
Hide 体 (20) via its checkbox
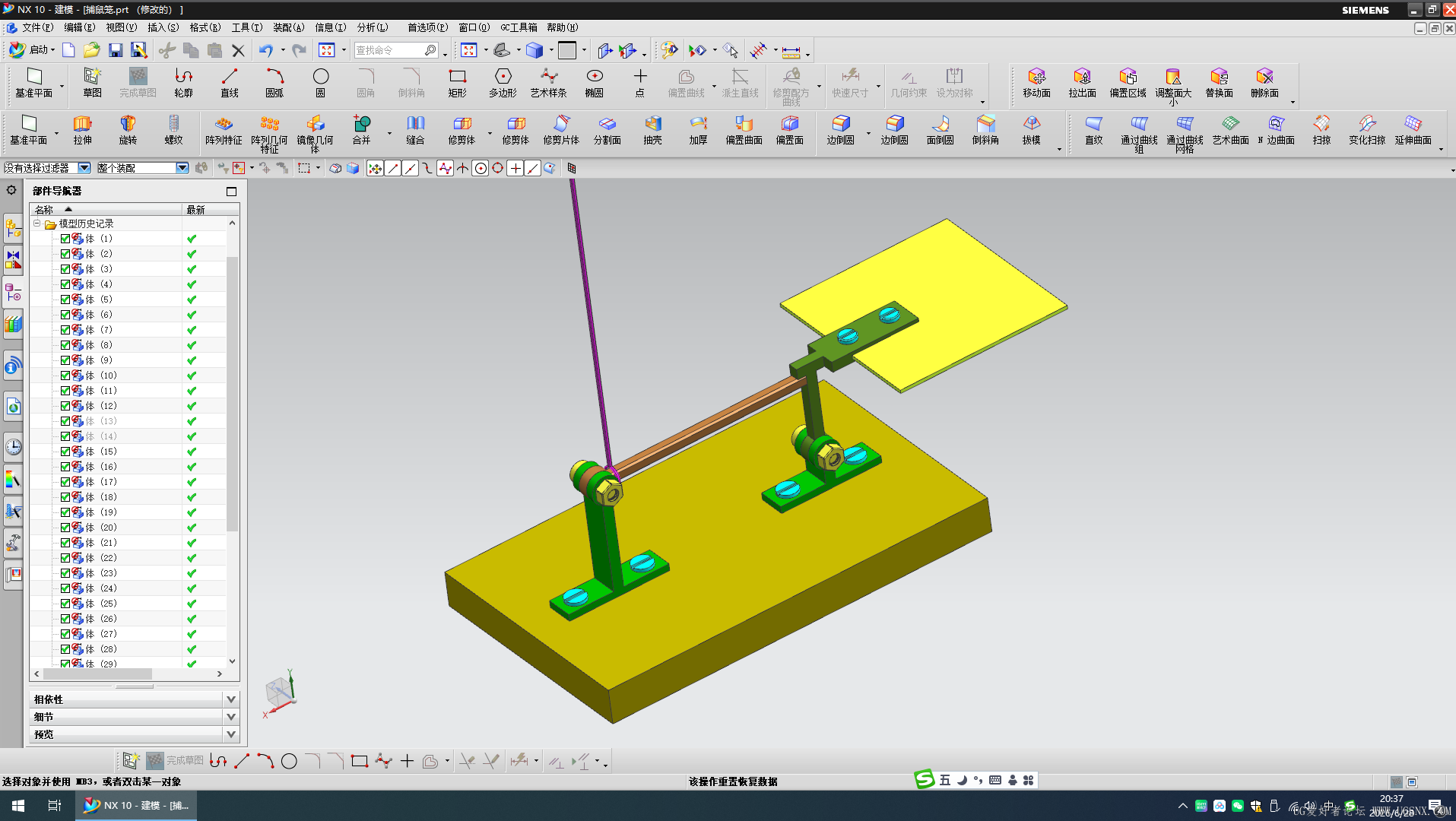[65, 528]
